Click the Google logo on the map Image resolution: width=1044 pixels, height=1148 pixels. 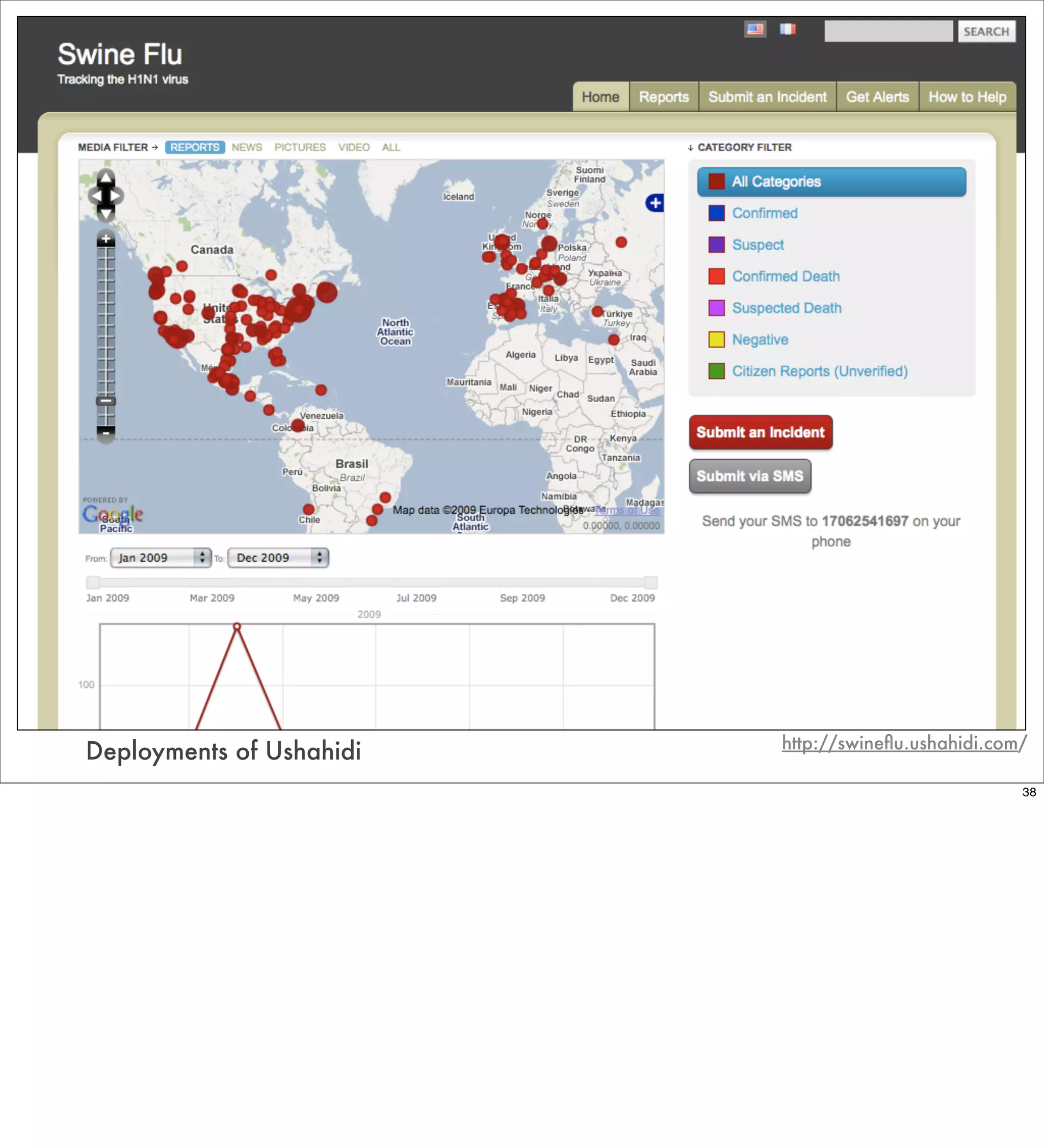(113, 514)
